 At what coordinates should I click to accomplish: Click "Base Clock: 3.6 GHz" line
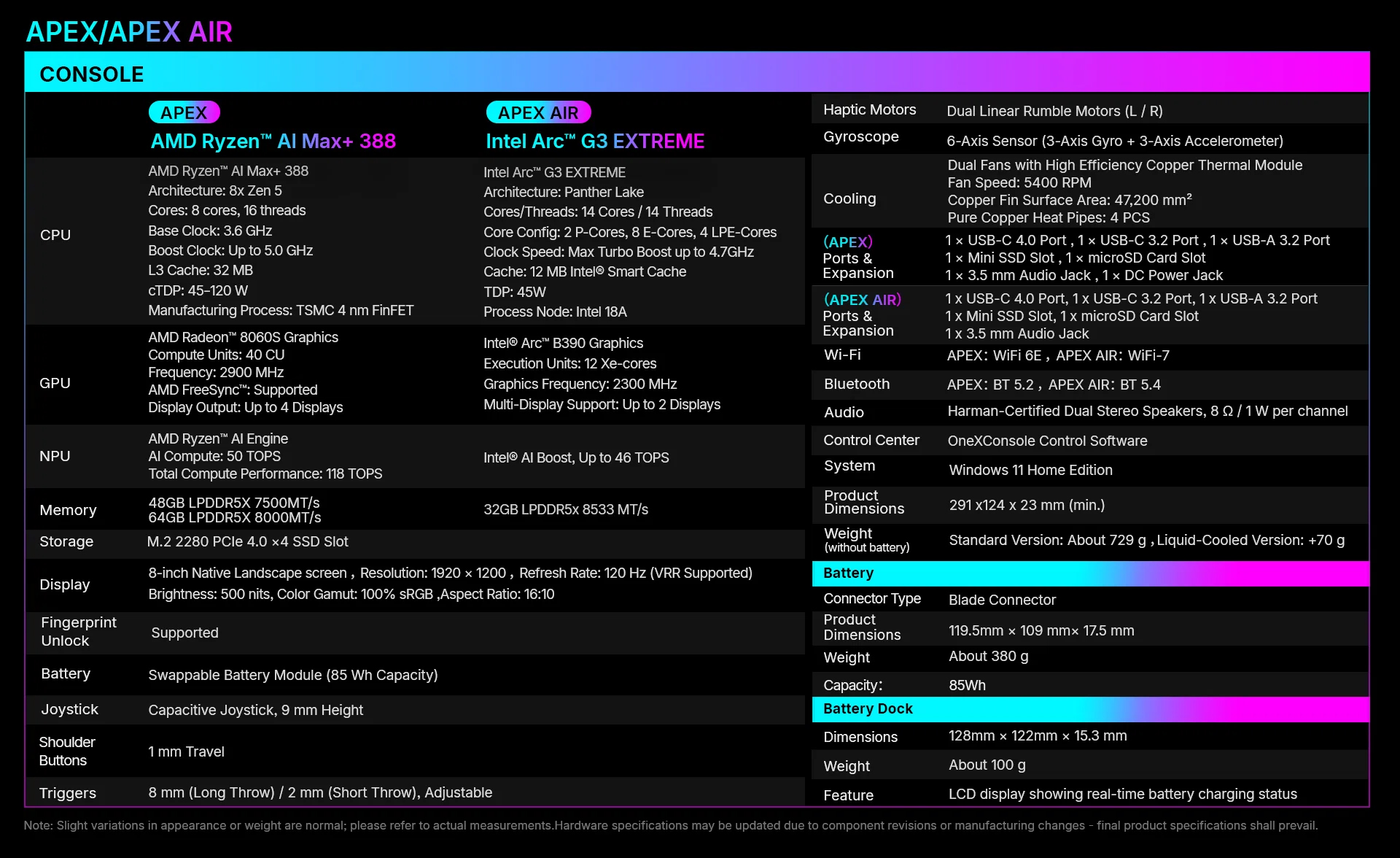[210, 231]
